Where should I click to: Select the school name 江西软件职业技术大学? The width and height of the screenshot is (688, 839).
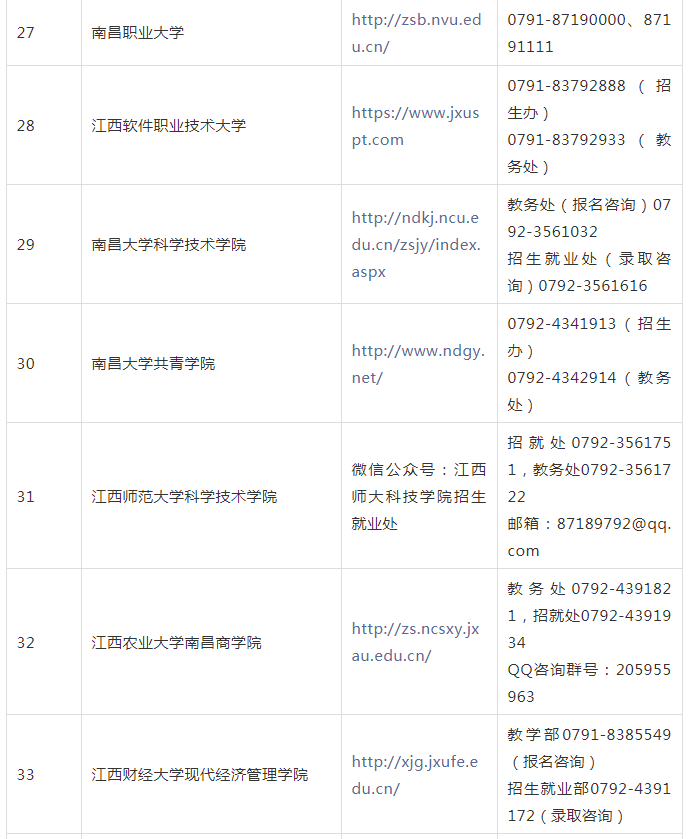[169, 126]
